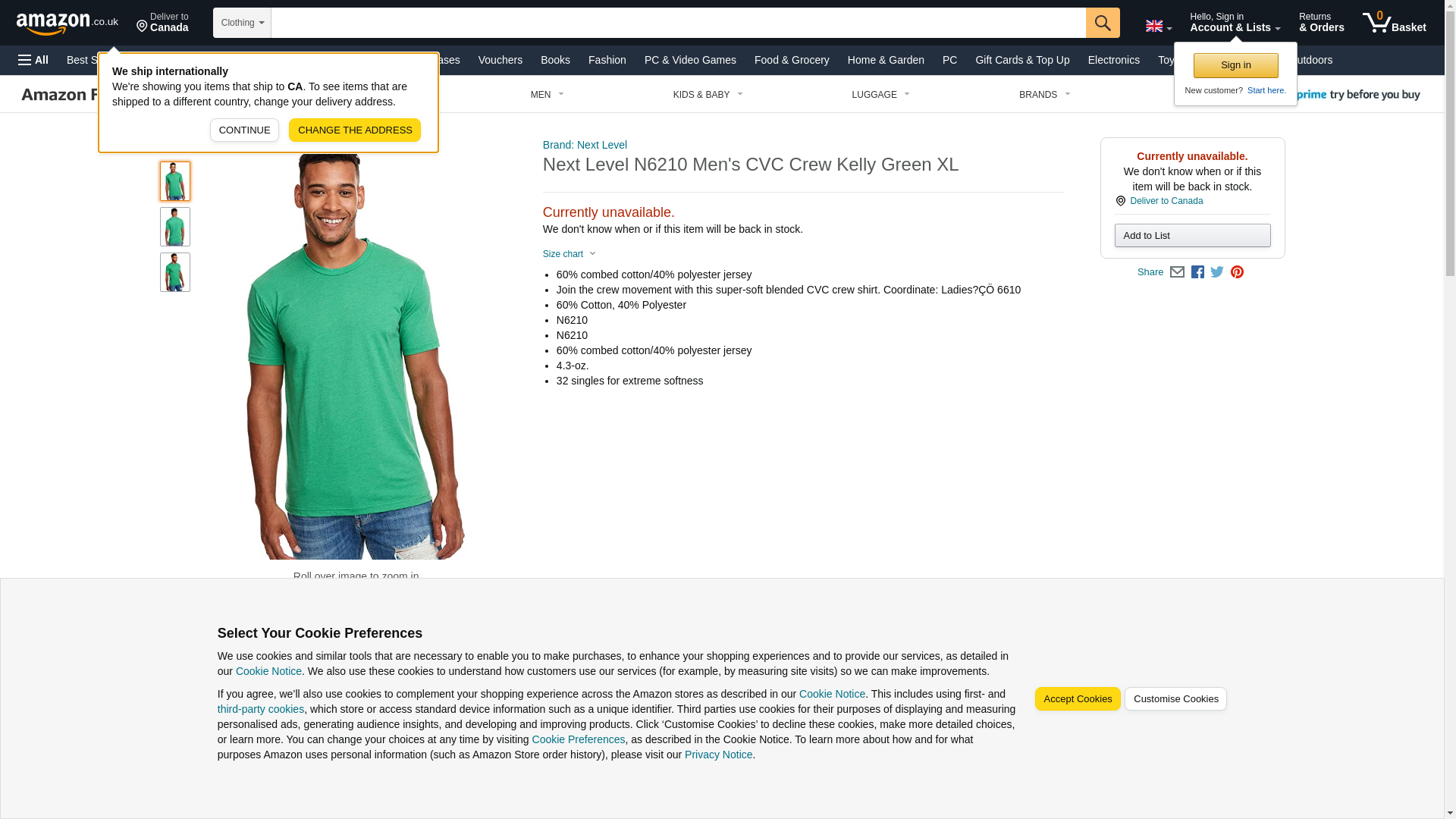Click the search input field
The height and width of the screenshot is (819, 1456).
[678, 23]
